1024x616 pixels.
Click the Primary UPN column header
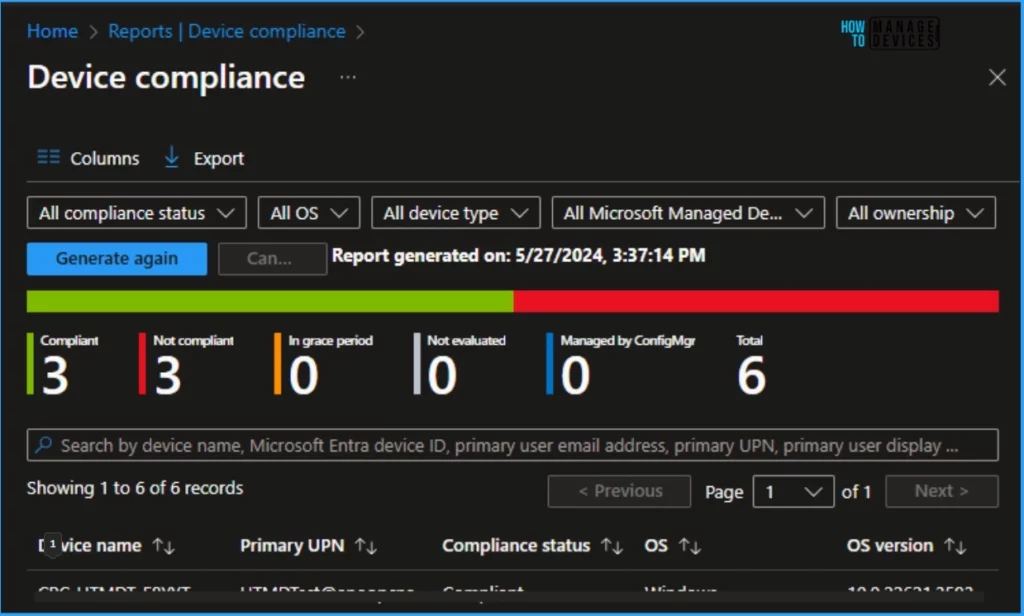click(292, 545)
